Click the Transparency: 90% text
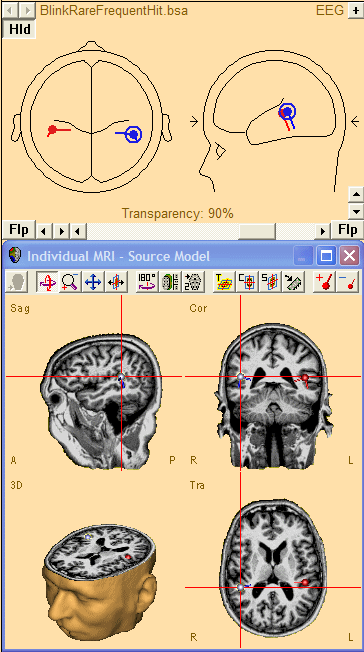Screen dimensions: 364x652 click(x=178, y=214)
